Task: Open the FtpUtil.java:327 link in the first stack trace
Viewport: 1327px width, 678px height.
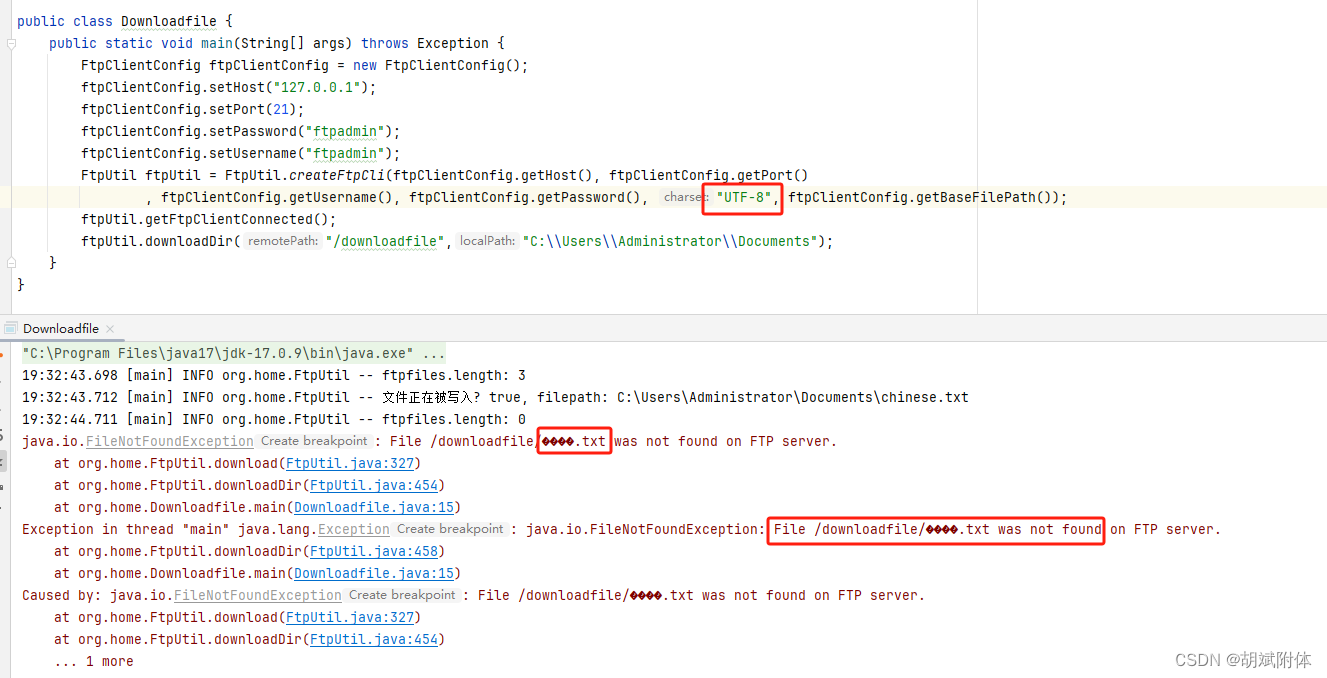Action: [x=349, y=463]
